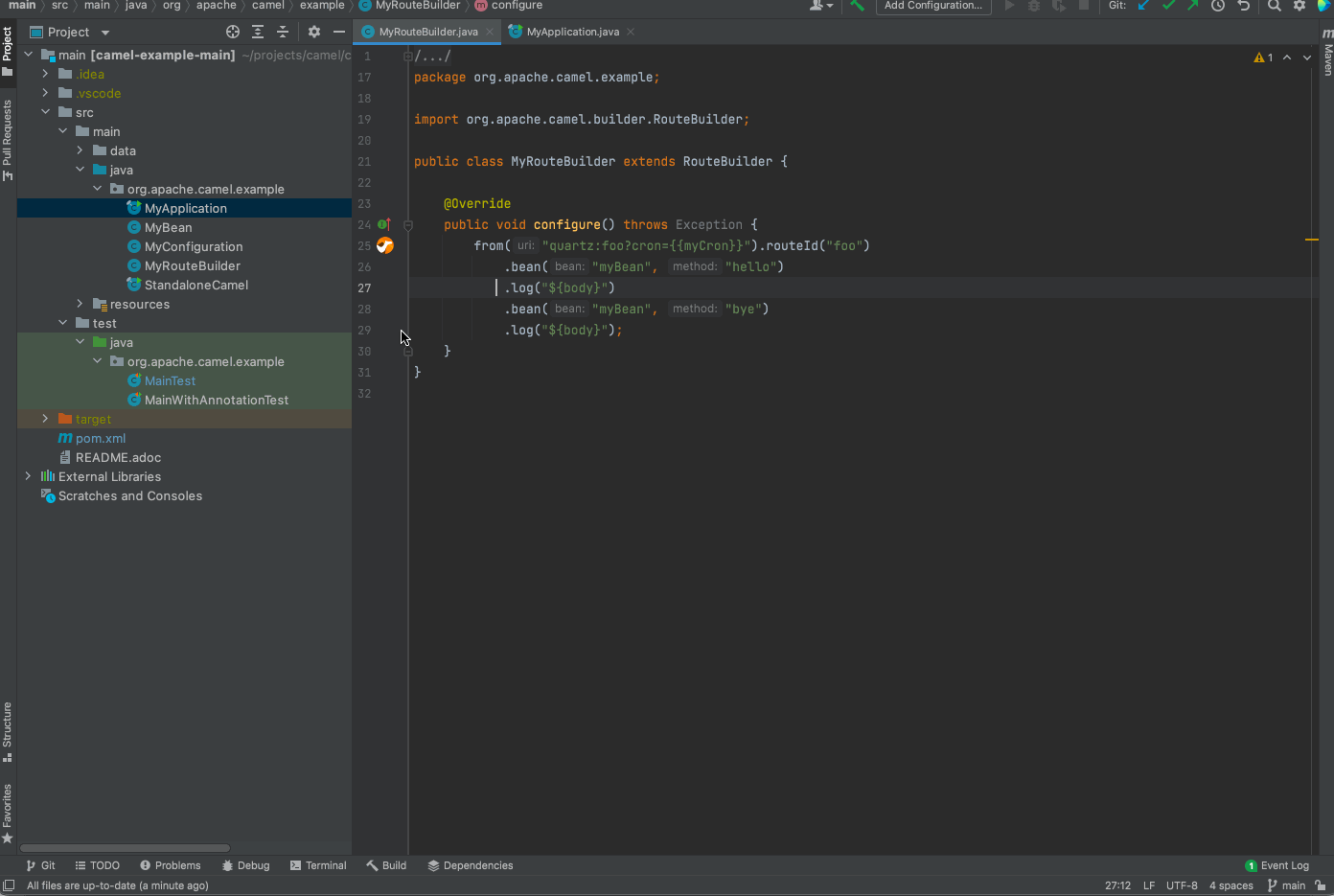Select MyConfiguration class in project tree
Screen dimensions: 1334x896
194,246
